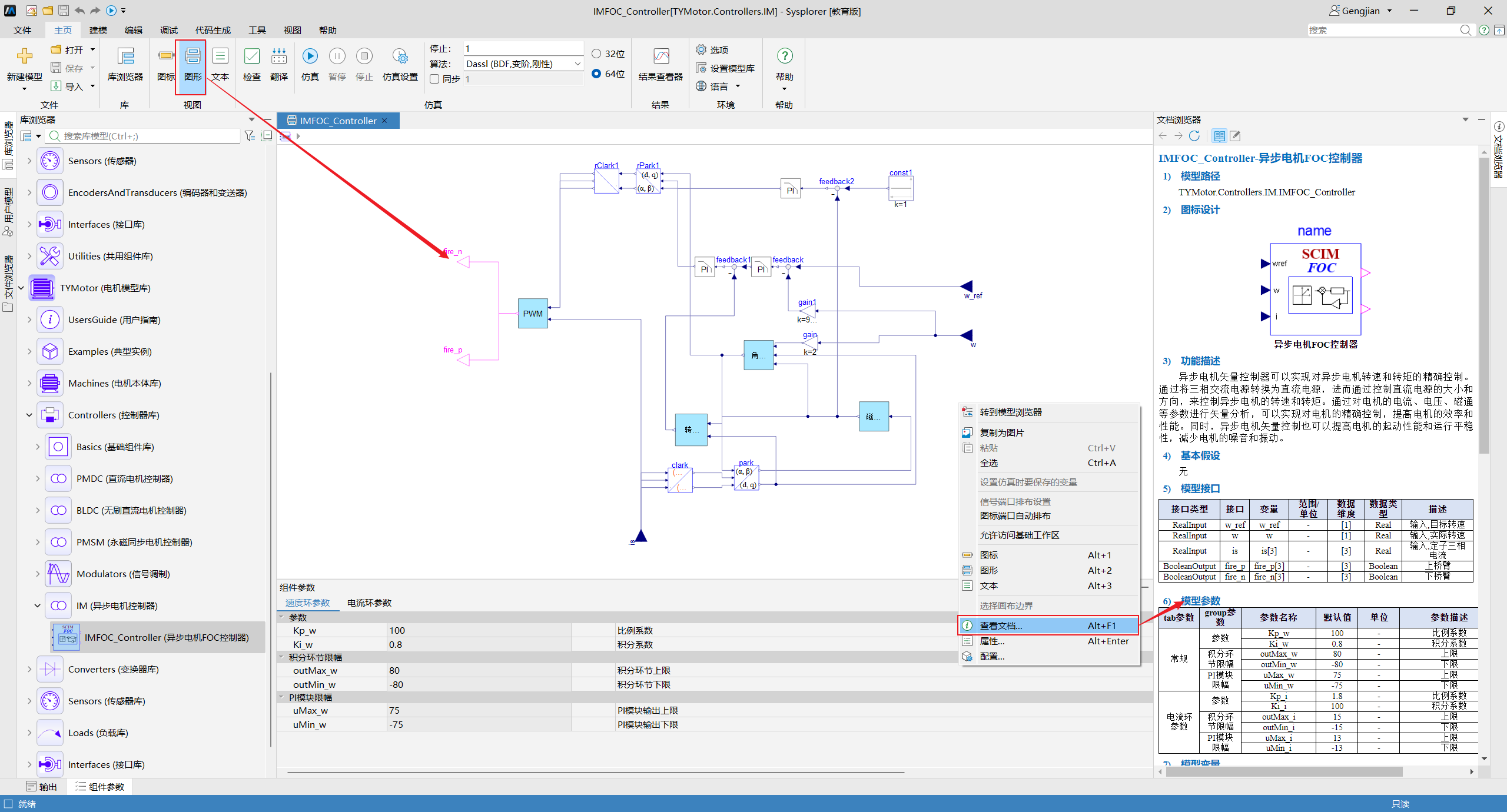The width and height of the screenshot is (1507, 812).
Task: Open the 代码生成 menu tab
Action: coord(213,30)
